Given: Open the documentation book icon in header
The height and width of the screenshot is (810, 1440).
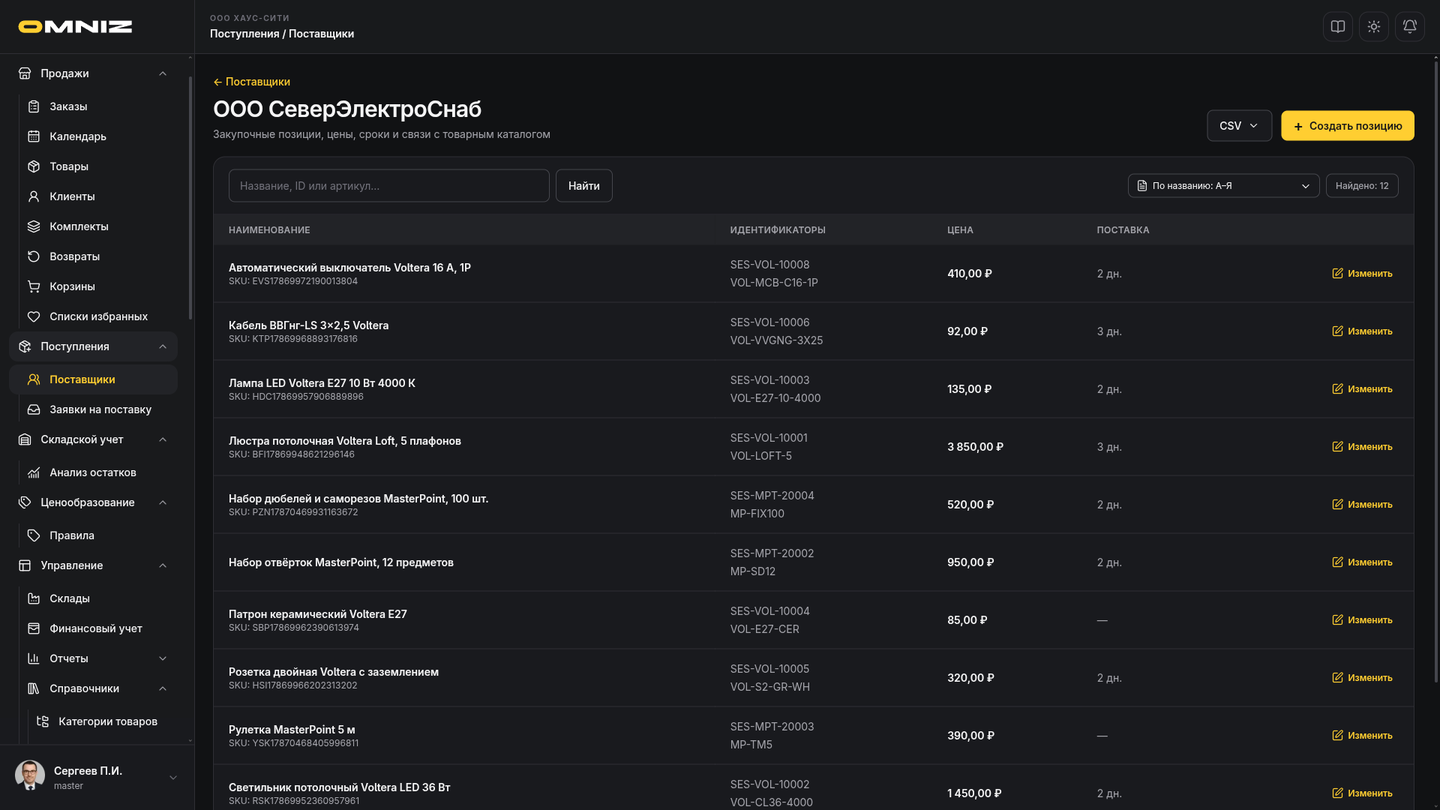Looking at the screenshot, I should click(1338, 27).
